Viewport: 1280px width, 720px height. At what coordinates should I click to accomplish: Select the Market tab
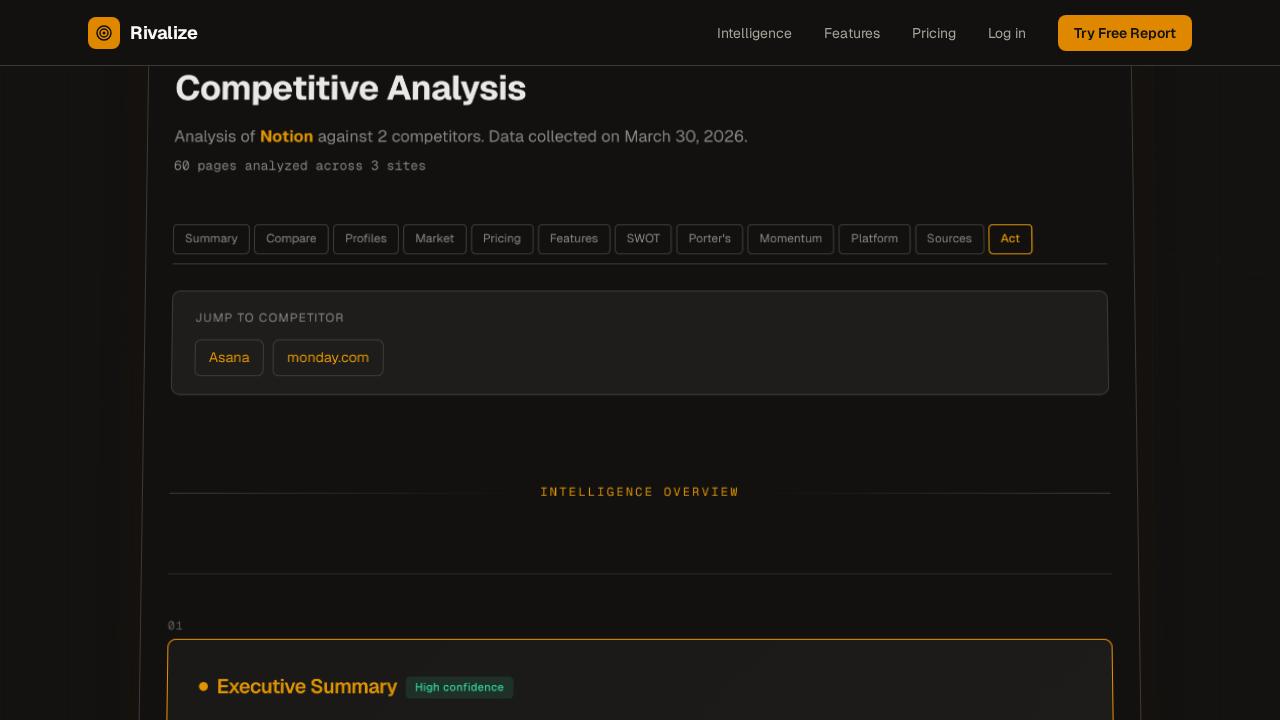[x=435, y=239]
